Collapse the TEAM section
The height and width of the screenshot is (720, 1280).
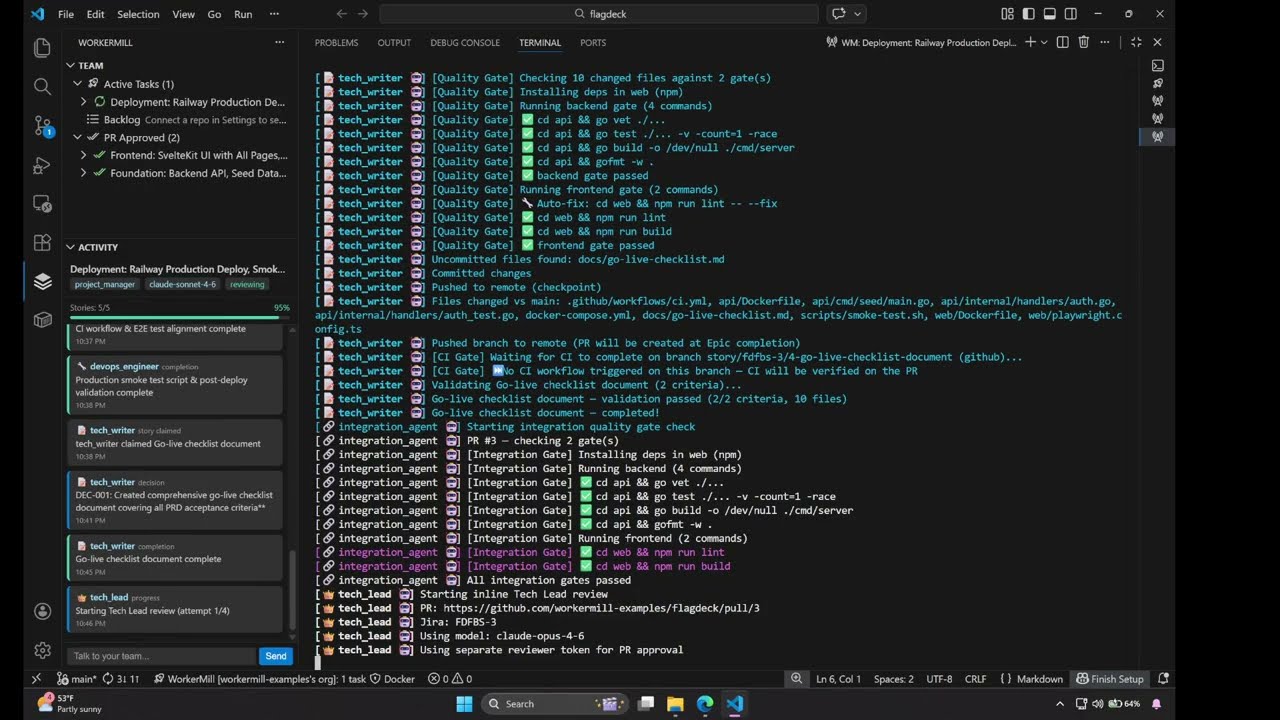pyautogui.click(x=71, y=65)
